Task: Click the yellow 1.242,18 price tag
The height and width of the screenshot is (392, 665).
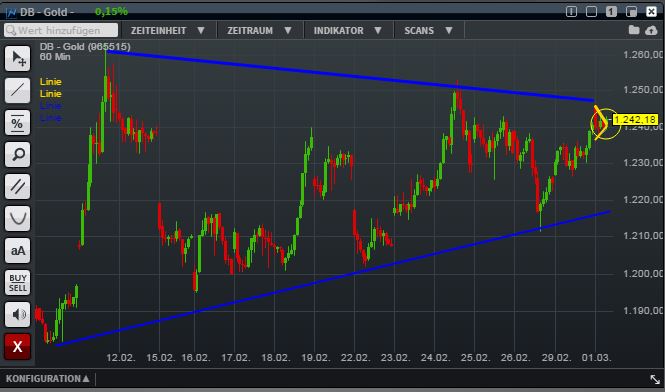Action: [x=636, y=120]
